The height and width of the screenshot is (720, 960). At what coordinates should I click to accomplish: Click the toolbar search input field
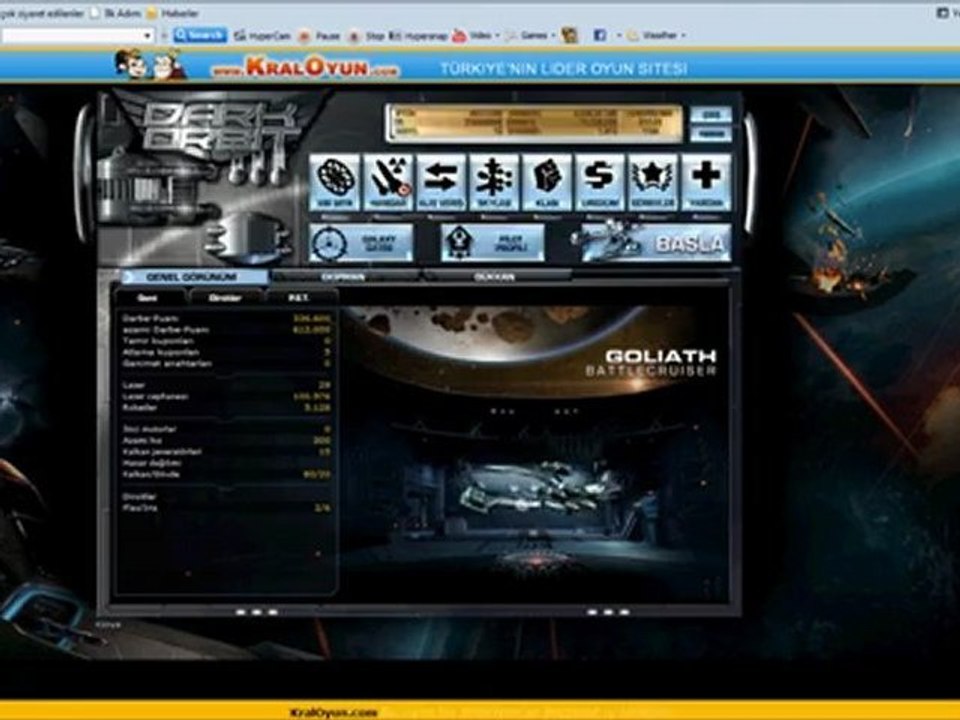coord(71,36)
